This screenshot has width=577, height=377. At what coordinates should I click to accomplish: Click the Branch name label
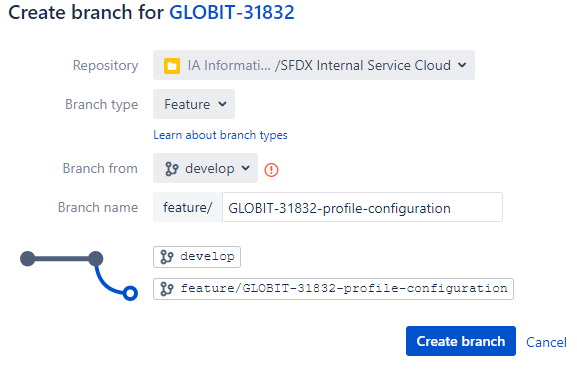tap(98, 207)
